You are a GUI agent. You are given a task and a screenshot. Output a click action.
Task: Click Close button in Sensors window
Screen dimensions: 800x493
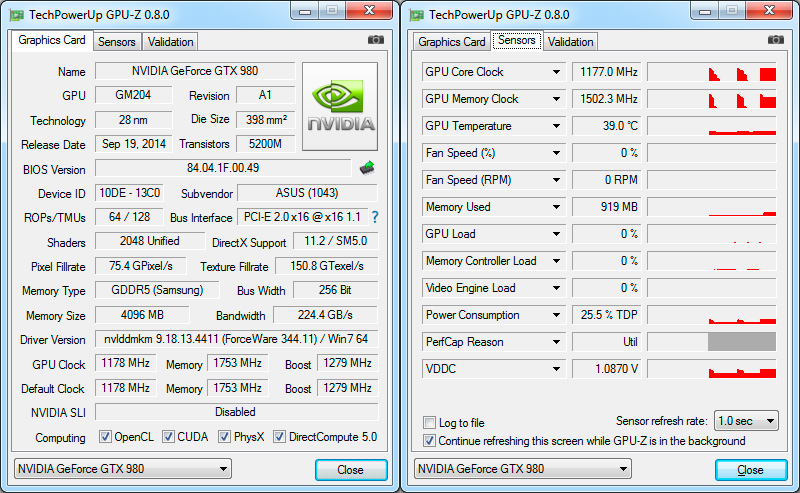[x=751, y=470]
